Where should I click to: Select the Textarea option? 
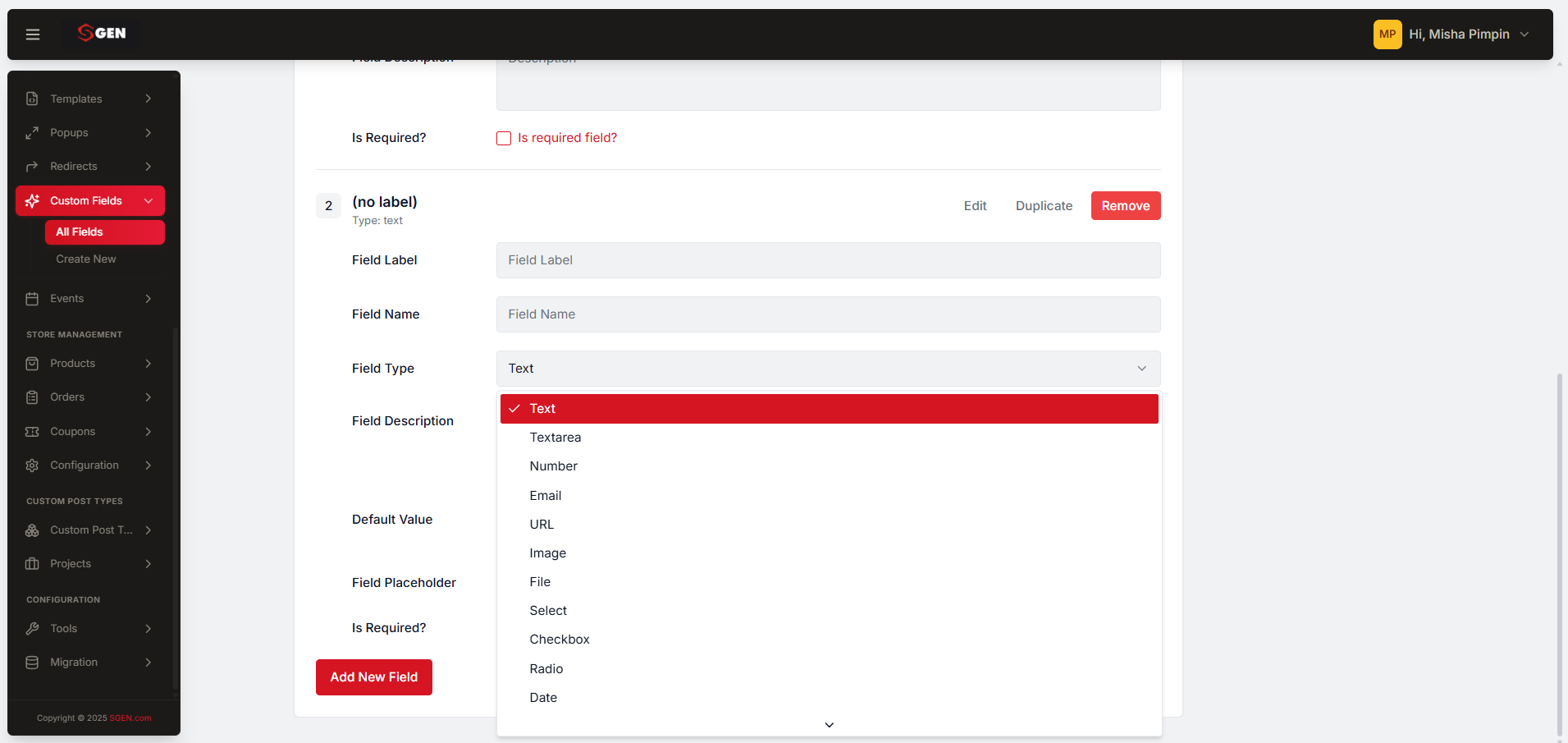[829, 438]
